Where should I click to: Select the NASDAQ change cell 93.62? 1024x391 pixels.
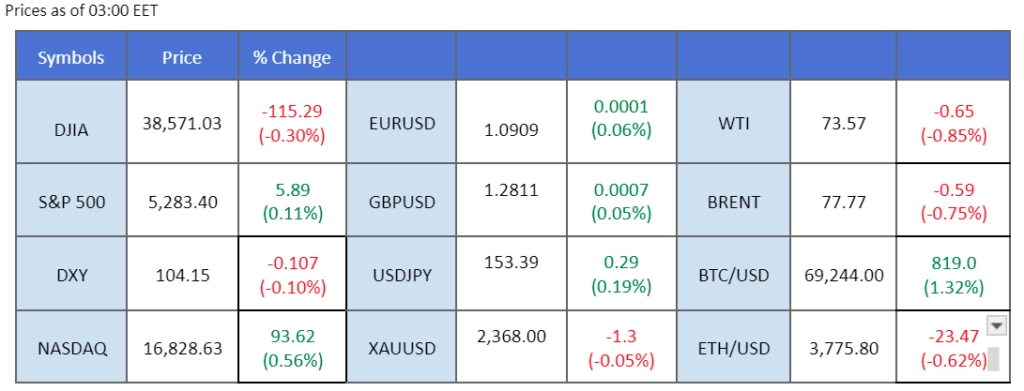click(x=292, y=347)
